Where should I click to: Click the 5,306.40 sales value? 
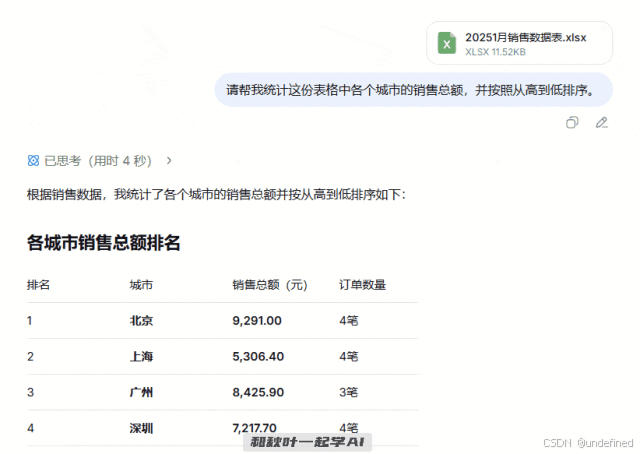(258, 356)
